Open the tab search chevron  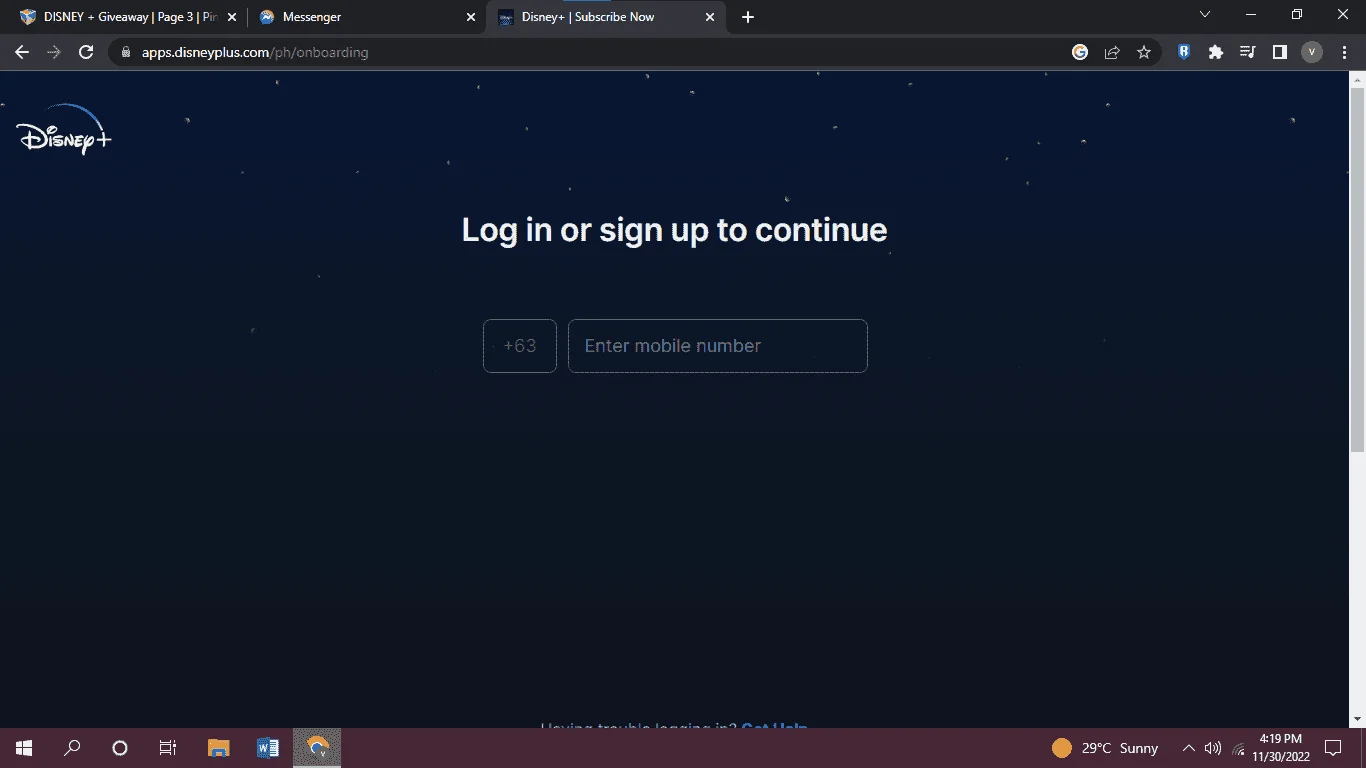click(1205, 15)
